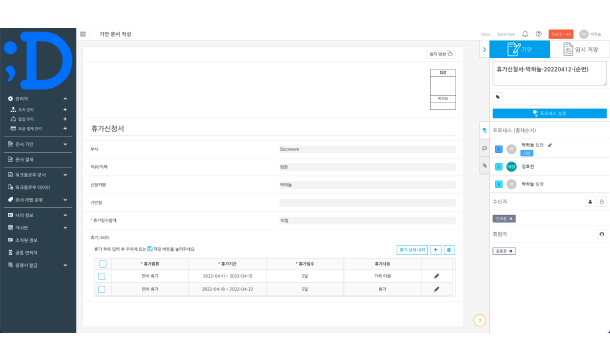610x361 pixels.
Task: Check the 2022-04-11 ~ 2022-04-15 row checkbox
Action: [102, 276]
